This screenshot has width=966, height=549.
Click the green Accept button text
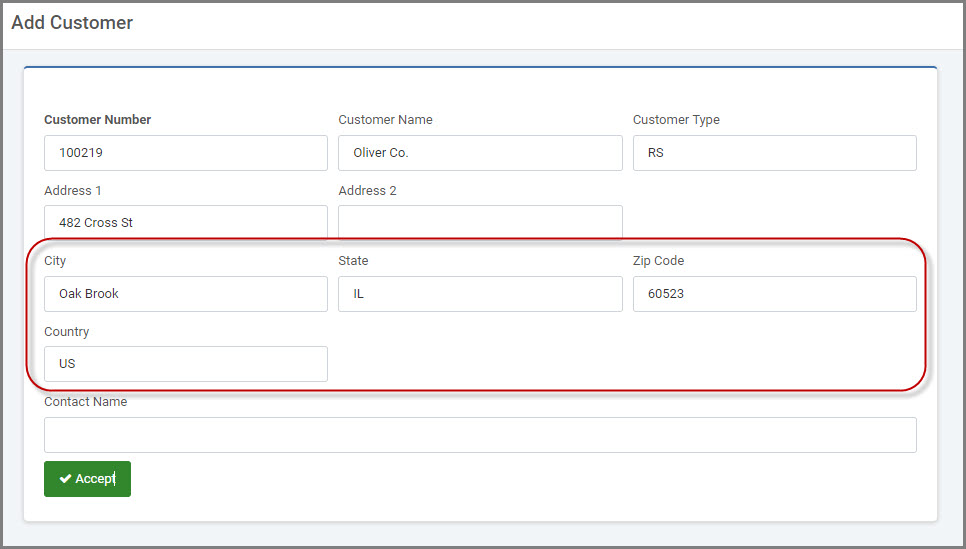click(x=95, y=479)
